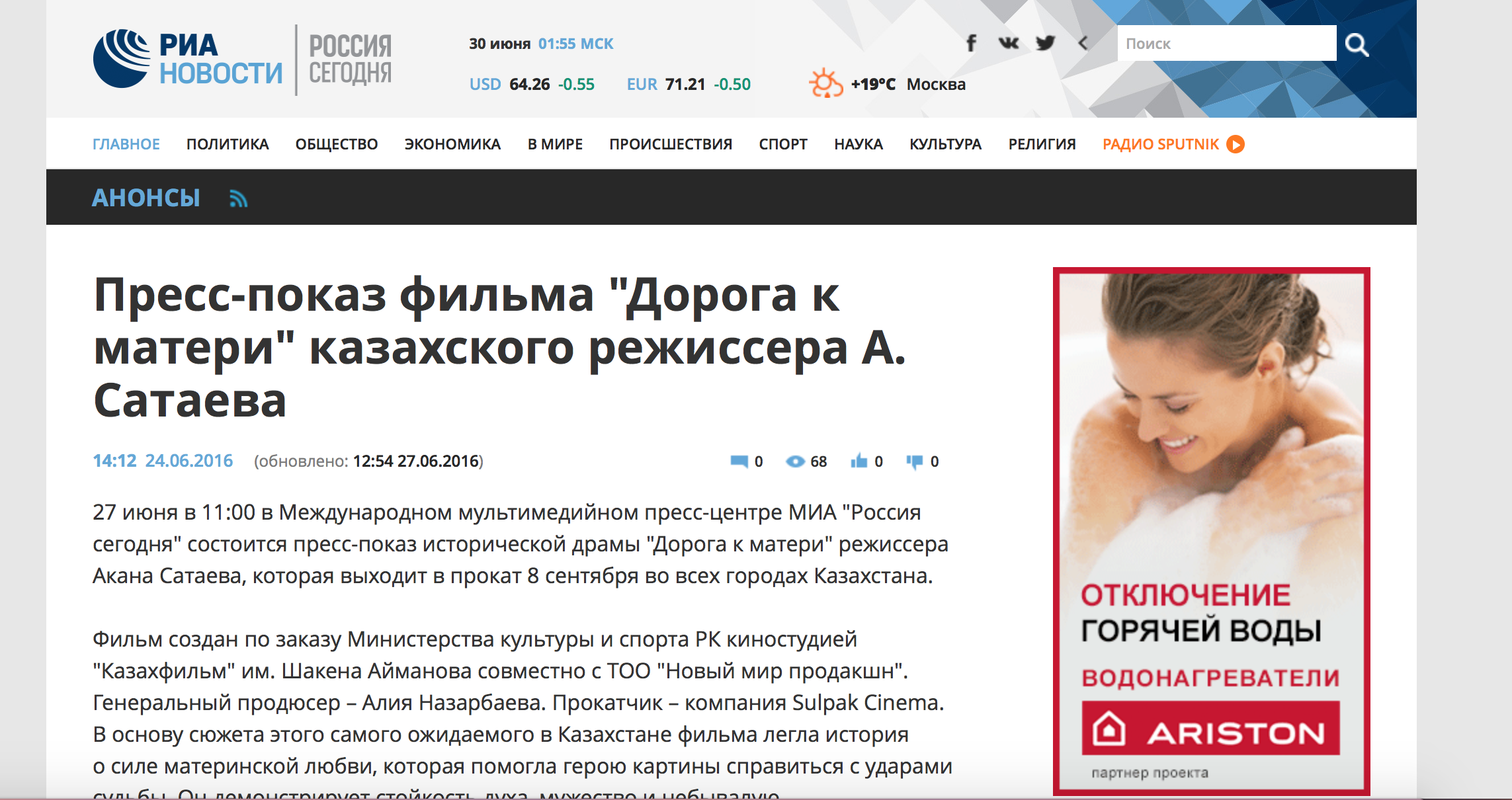Image resolution: width=1512 pixels, height=800 pixels.
Task: Open the Twitter bird icon
Action: [x=1046, y=44]
